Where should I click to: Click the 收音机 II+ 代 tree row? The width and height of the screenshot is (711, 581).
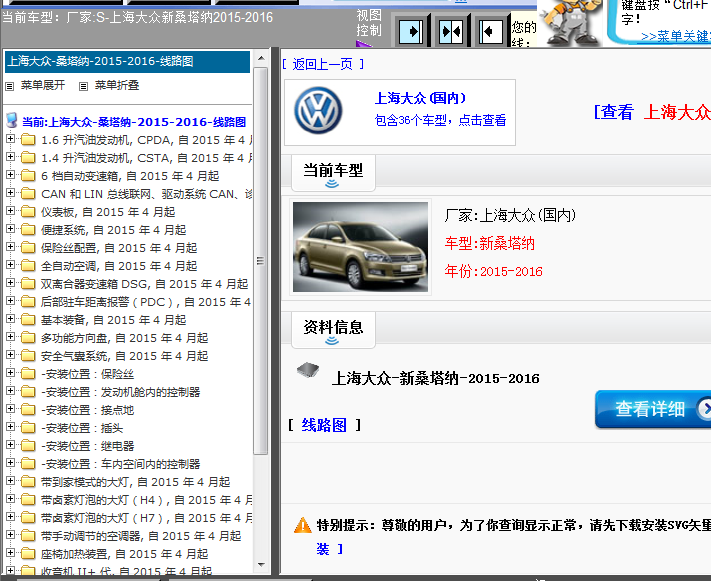click(127, 571)
